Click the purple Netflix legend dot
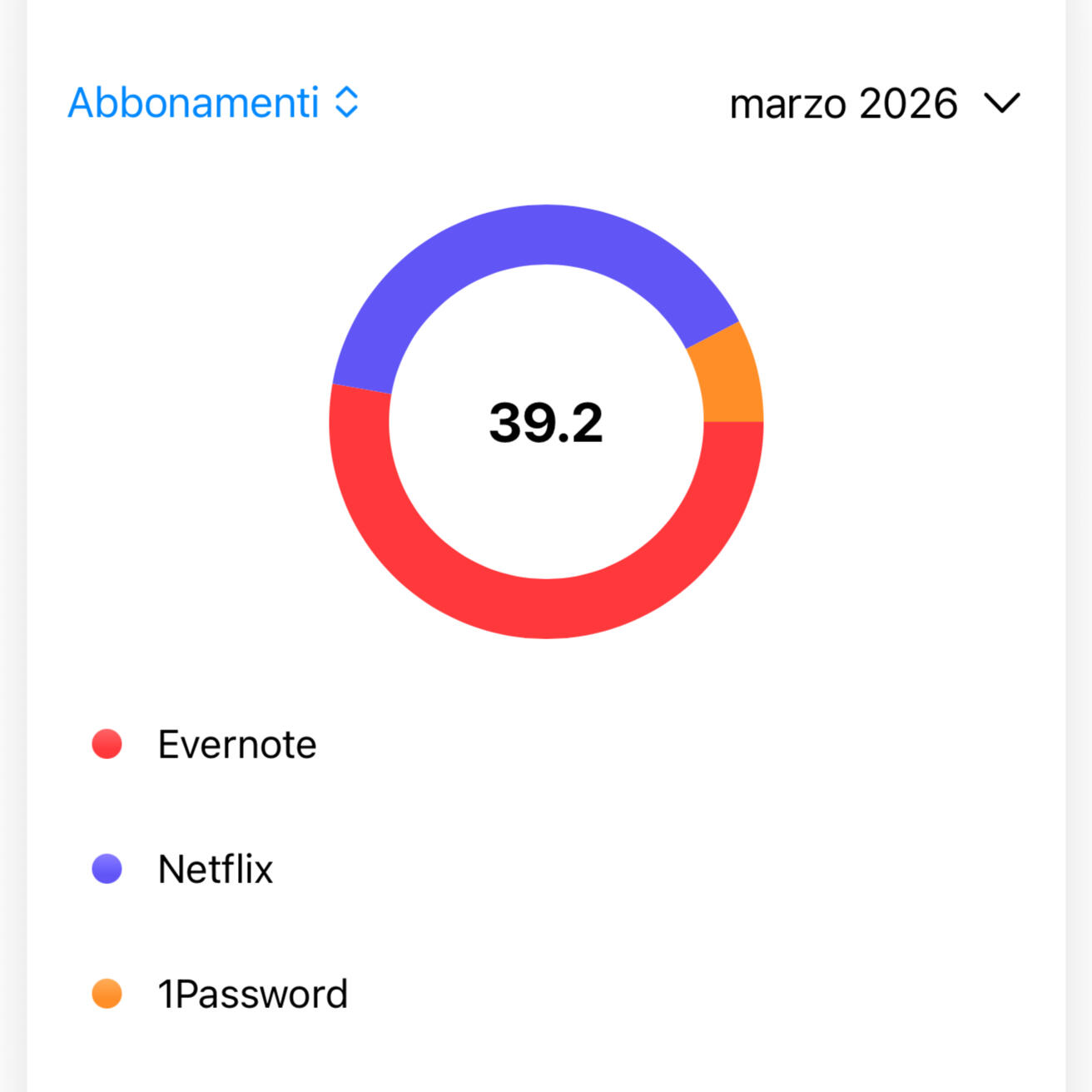This screenshot has width=1092, height=1092. point(107,869)
